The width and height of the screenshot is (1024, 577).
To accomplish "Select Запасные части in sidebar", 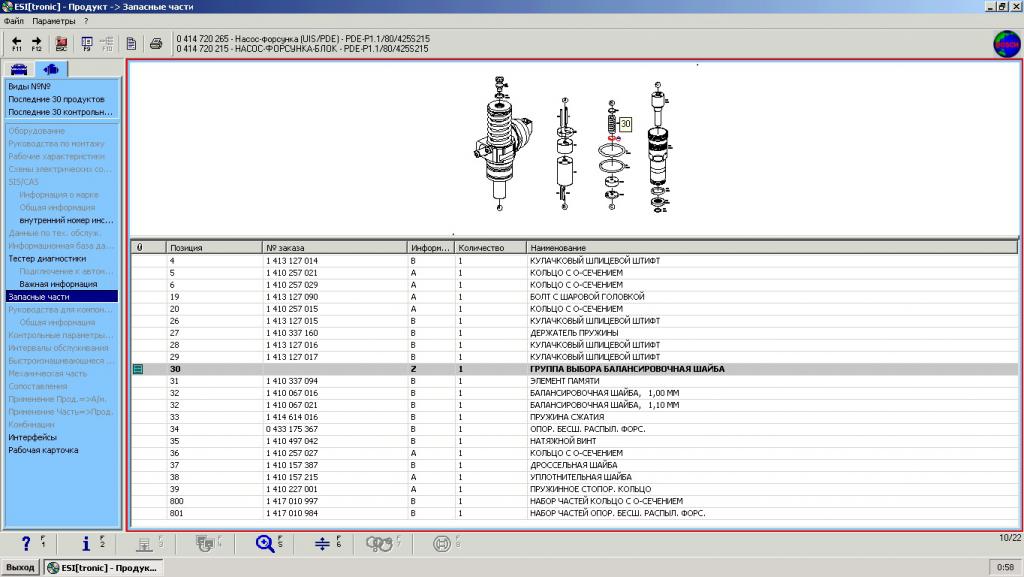I will click(62, 297).
